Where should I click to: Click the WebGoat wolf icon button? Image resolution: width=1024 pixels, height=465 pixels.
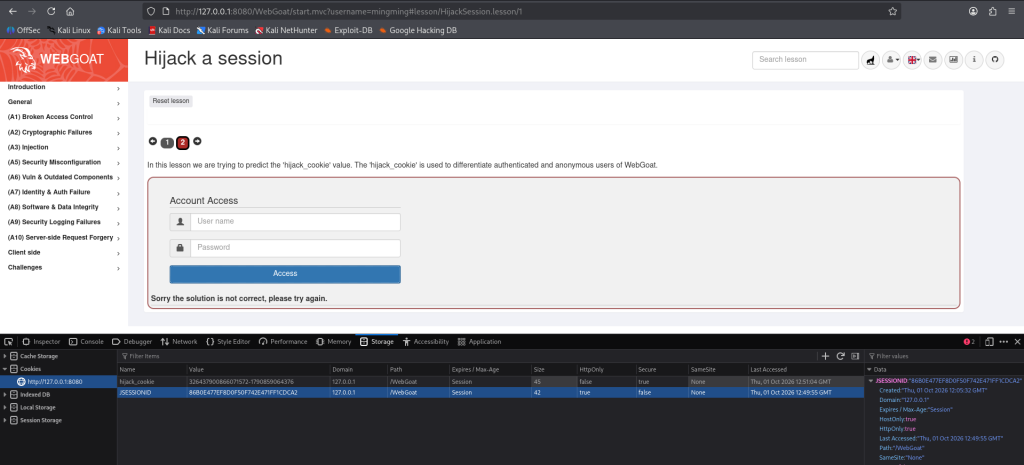tap(871, 59)
